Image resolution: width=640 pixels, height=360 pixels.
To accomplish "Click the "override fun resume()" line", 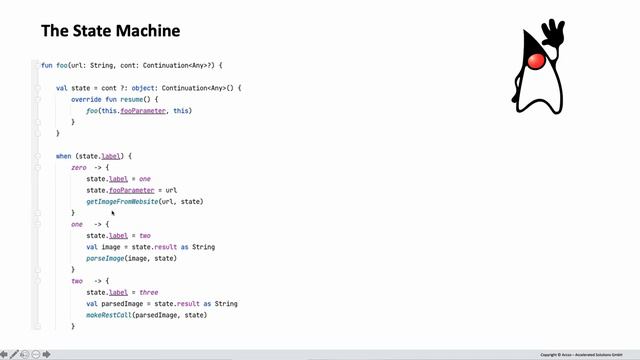I will tap(114, 100).
